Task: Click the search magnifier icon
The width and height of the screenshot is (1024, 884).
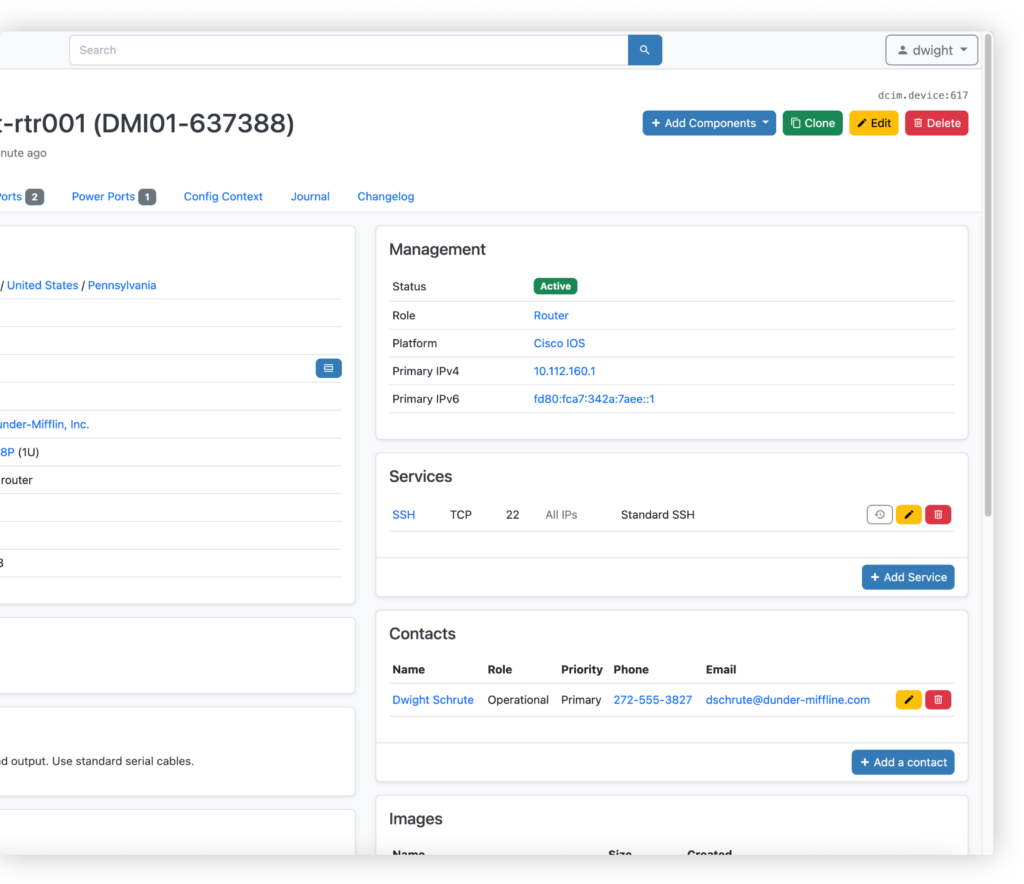Action: point(644,50)
